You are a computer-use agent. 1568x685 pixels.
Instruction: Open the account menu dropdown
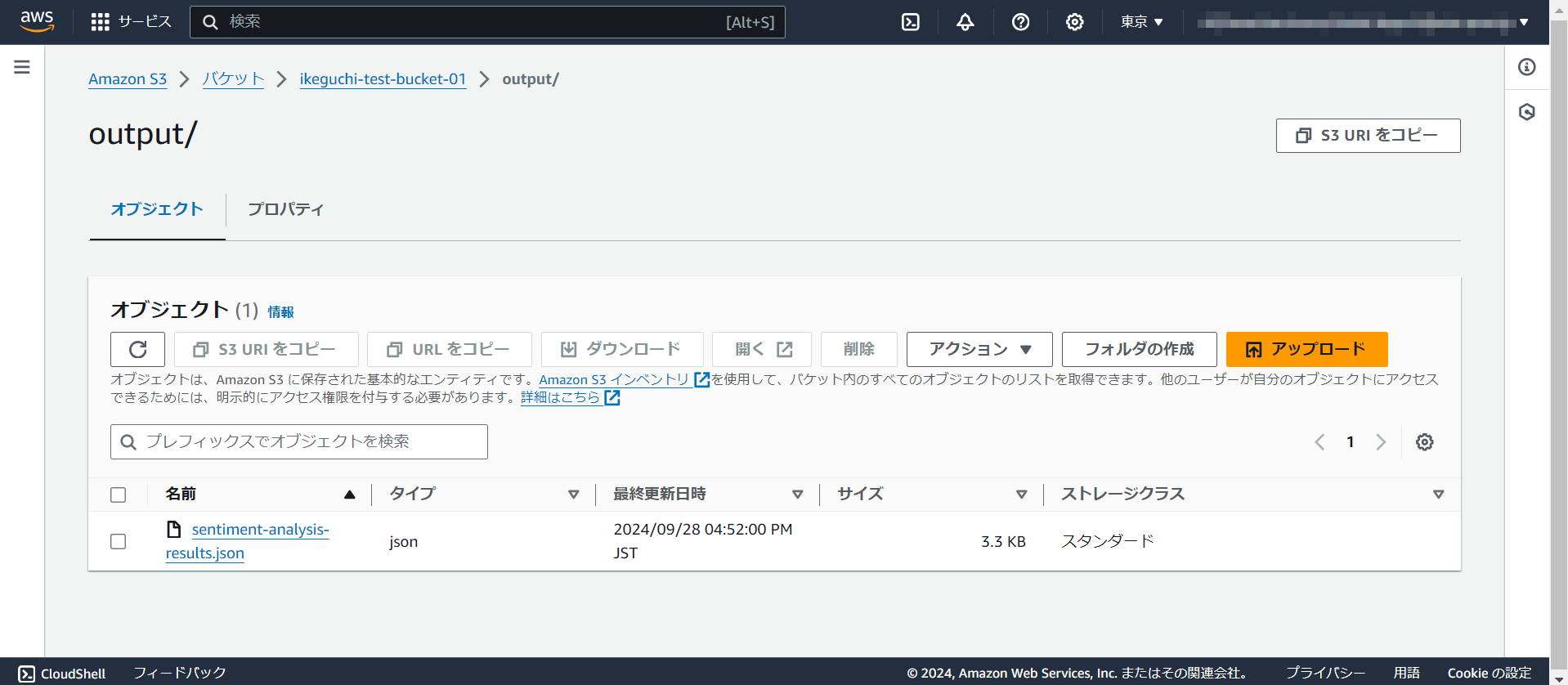[x=1363, y=22]
